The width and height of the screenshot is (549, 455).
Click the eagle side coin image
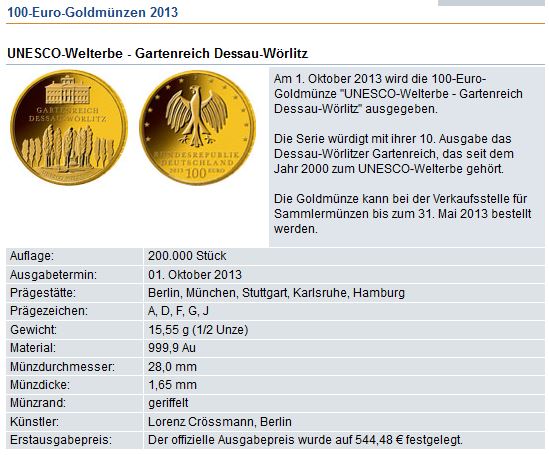click(x=197, y=128)
